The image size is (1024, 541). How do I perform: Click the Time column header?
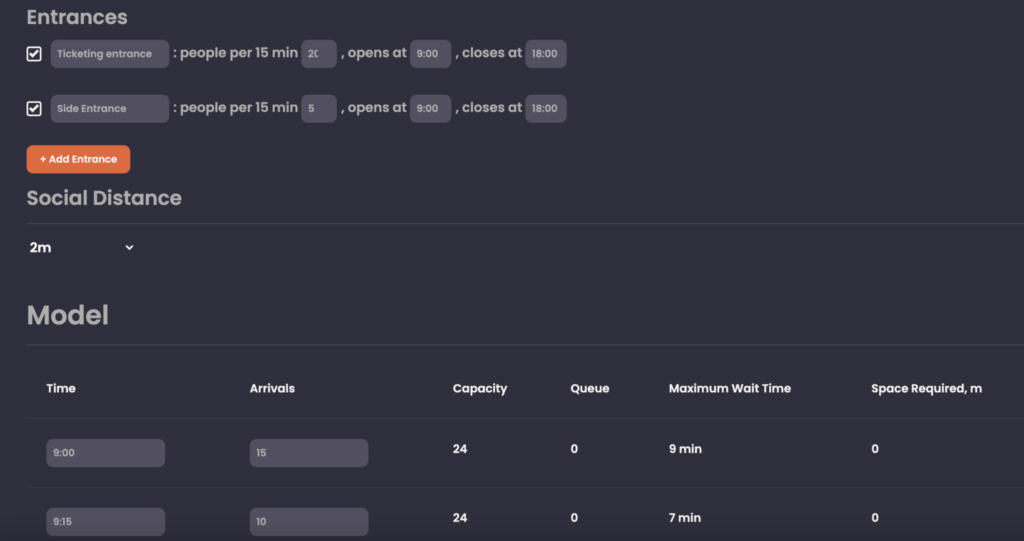coord(61,388)
